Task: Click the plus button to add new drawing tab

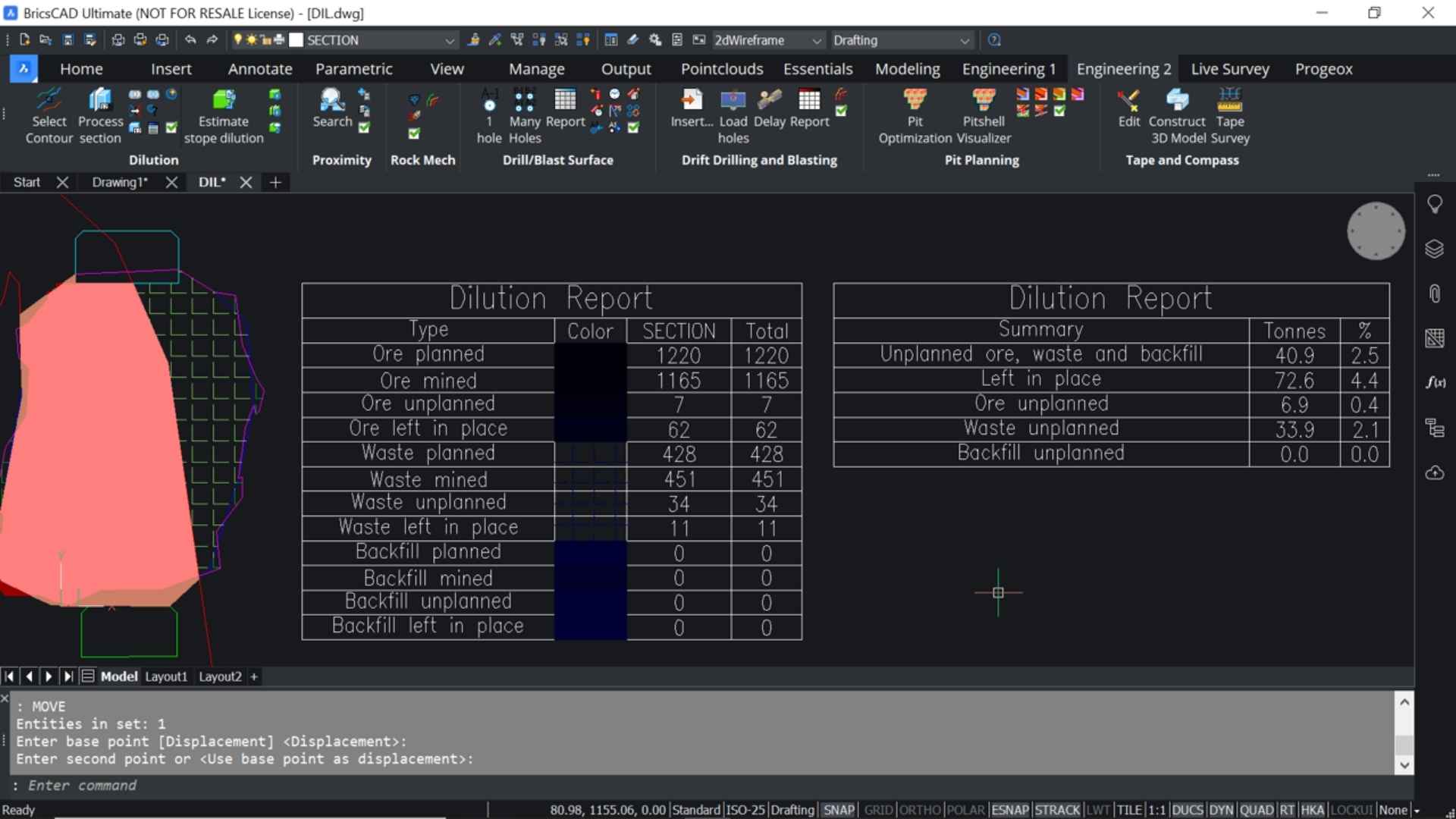Action: click(275, 182)
